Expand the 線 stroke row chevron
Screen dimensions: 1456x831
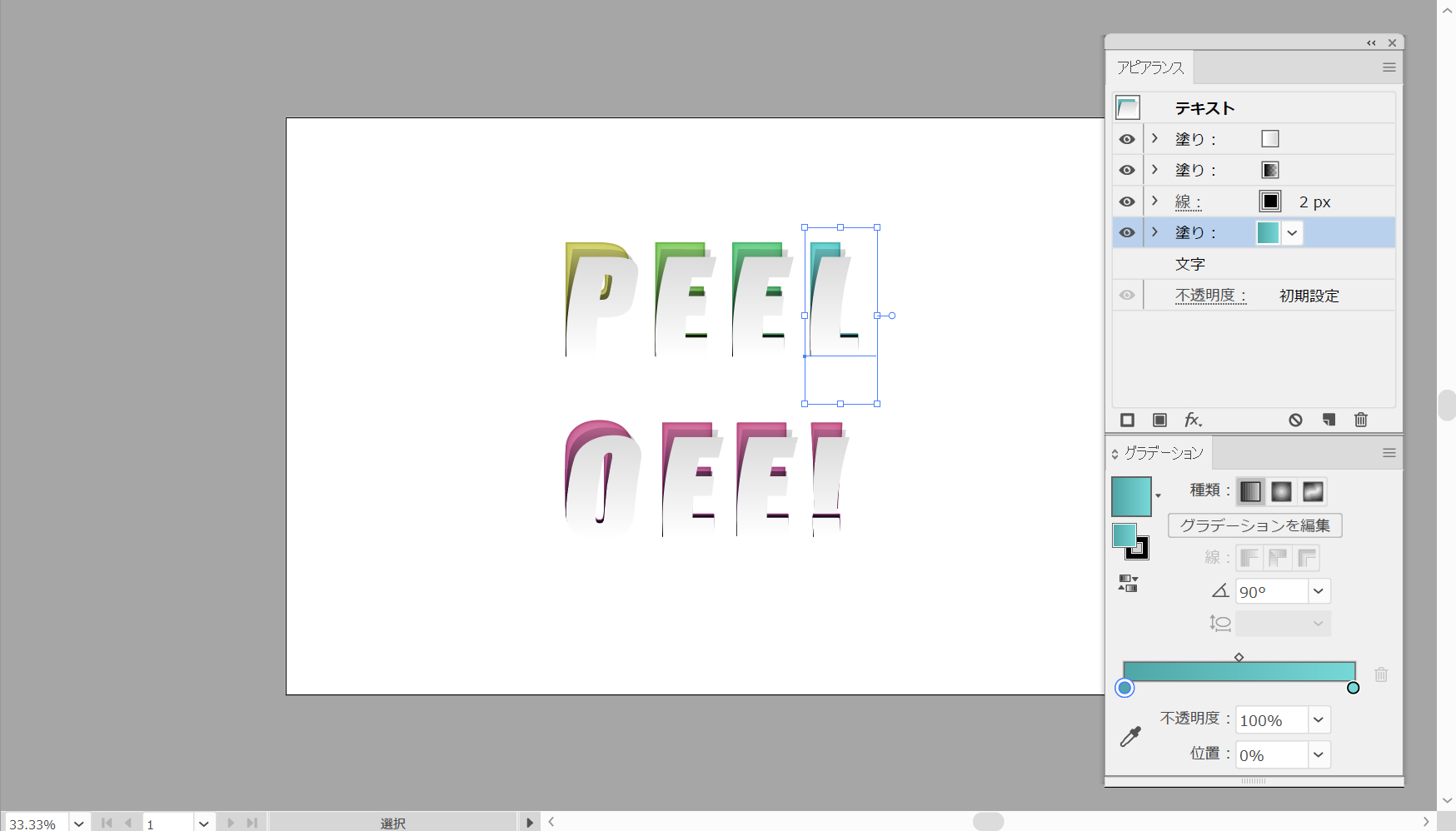pos(1154,201)
